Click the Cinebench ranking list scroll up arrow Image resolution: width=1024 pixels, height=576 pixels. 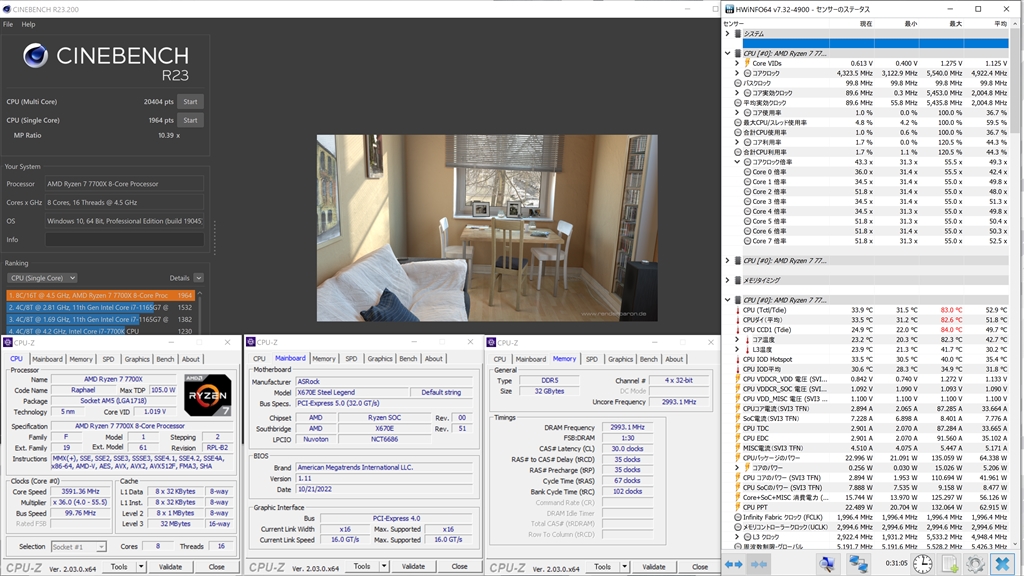point(200,293)
